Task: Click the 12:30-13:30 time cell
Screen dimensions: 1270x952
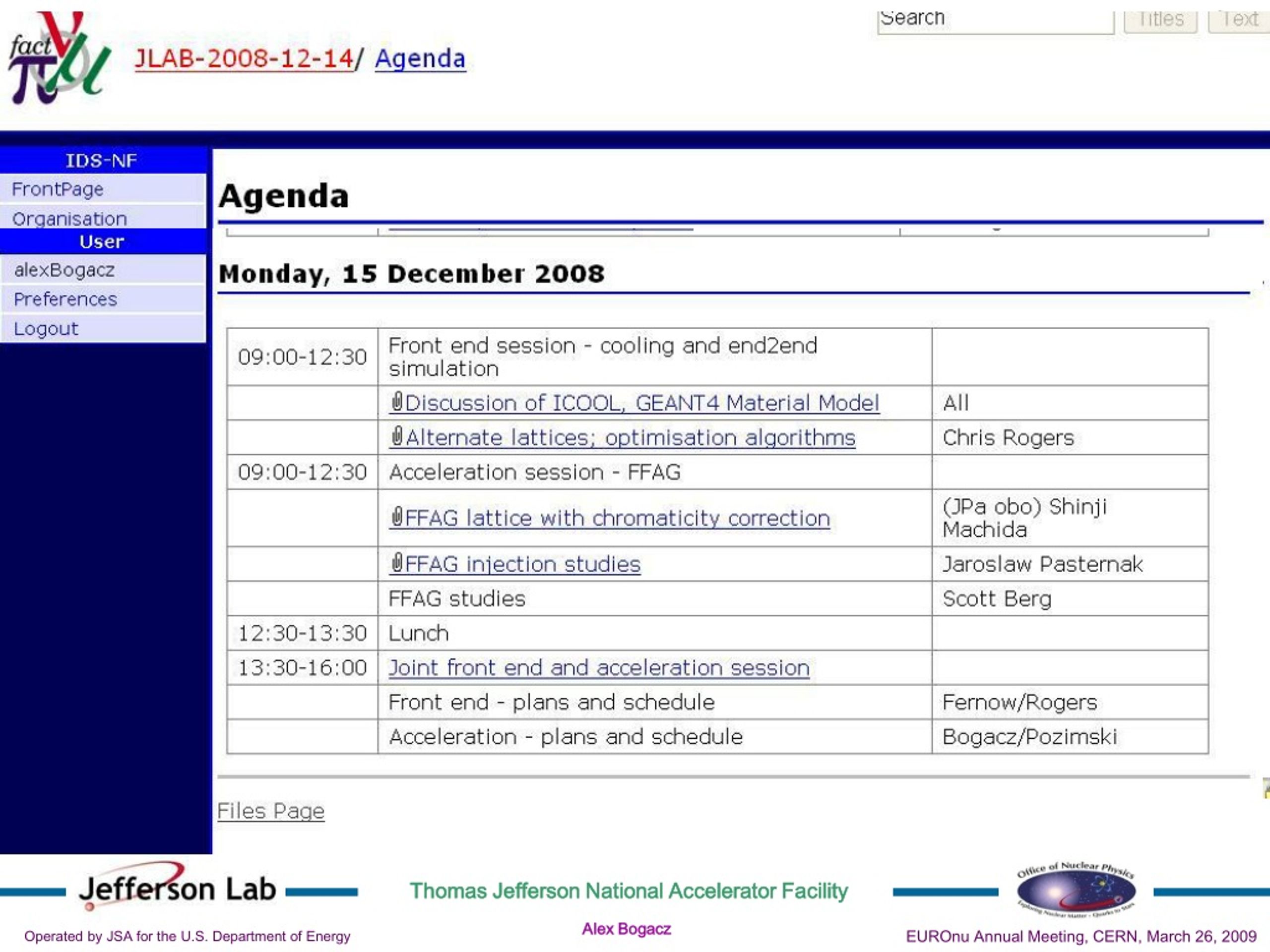Action: (x=303, y=633)
